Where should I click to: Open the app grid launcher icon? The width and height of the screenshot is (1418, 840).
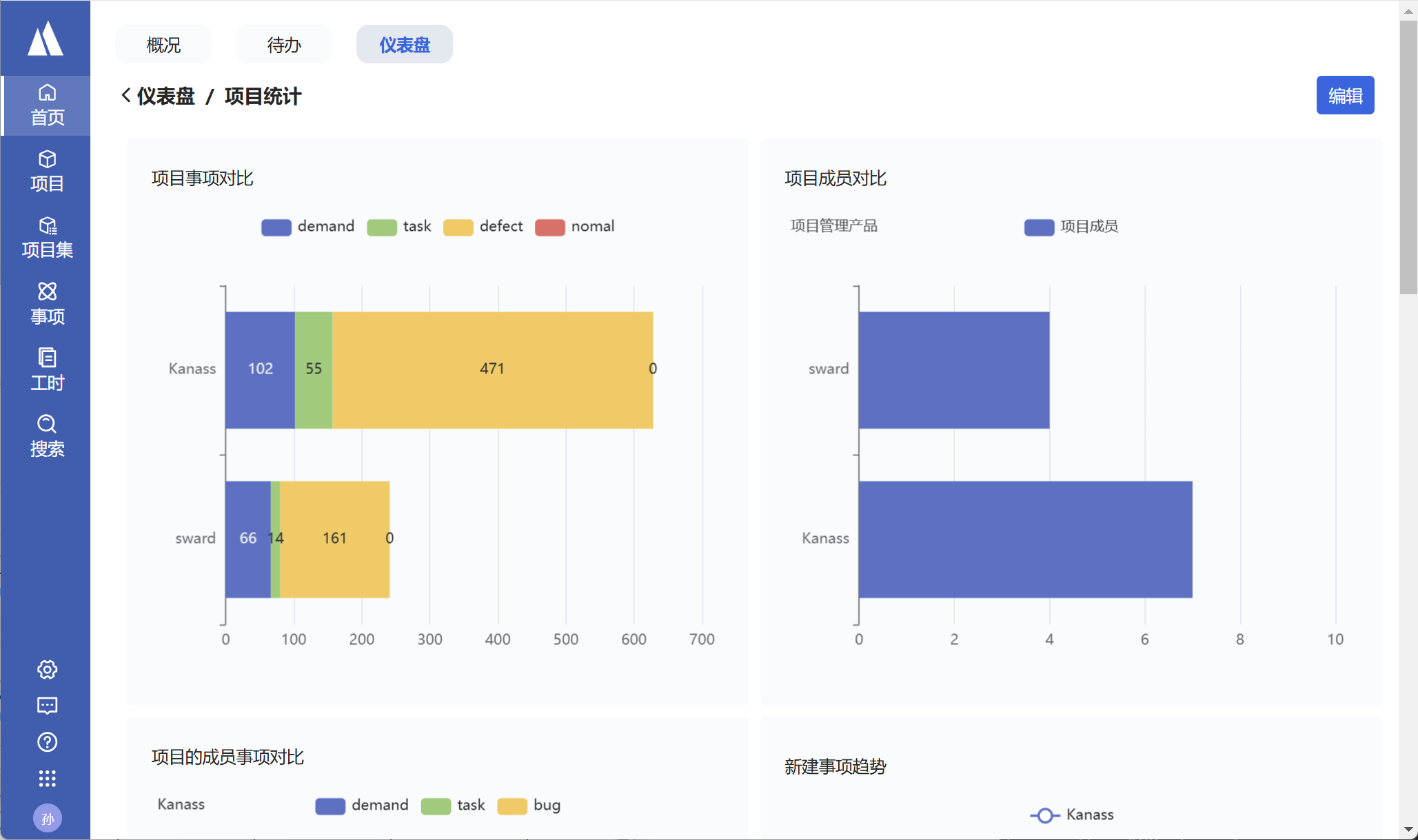47,779
